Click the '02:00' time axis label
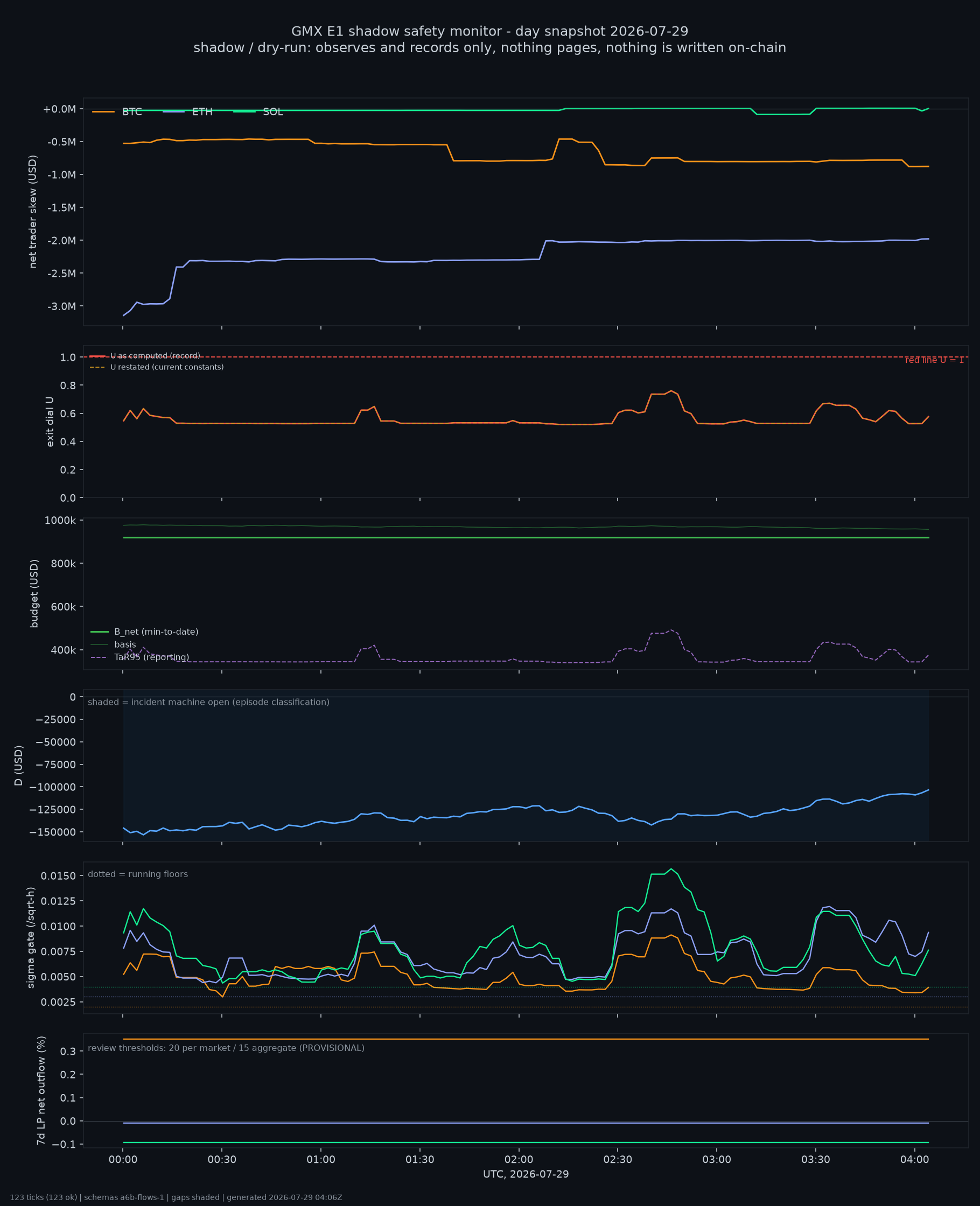 pos(519,1160)
